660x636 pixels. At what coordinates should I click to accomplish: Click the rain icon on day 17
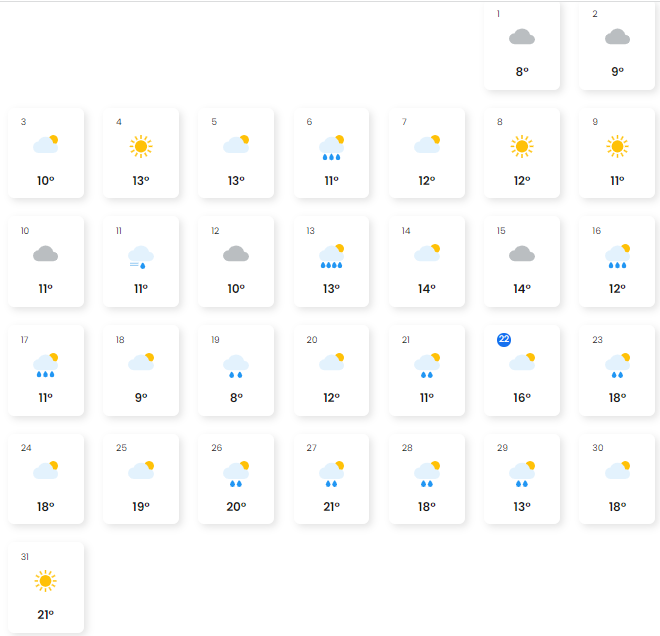[46, 365]
